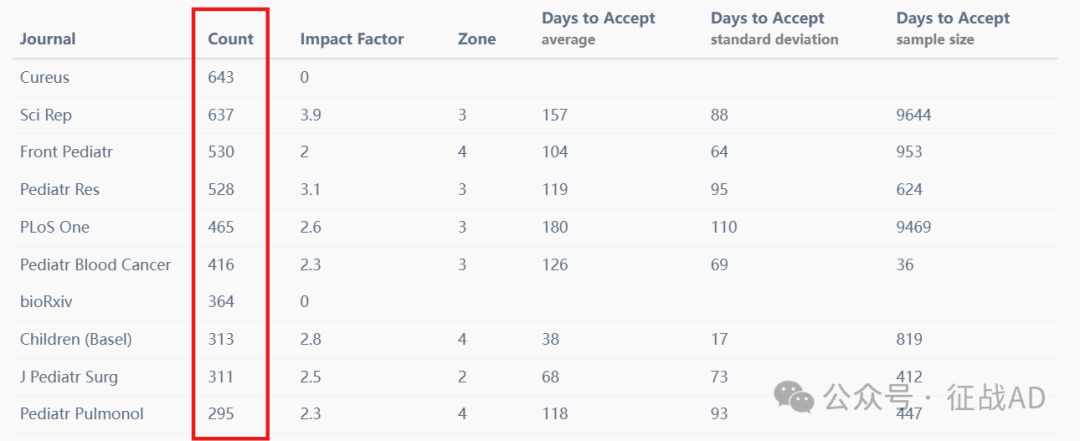Click Days to Accept average header
This screenshot has width=1080, height=441.
(x=599, y=28)
